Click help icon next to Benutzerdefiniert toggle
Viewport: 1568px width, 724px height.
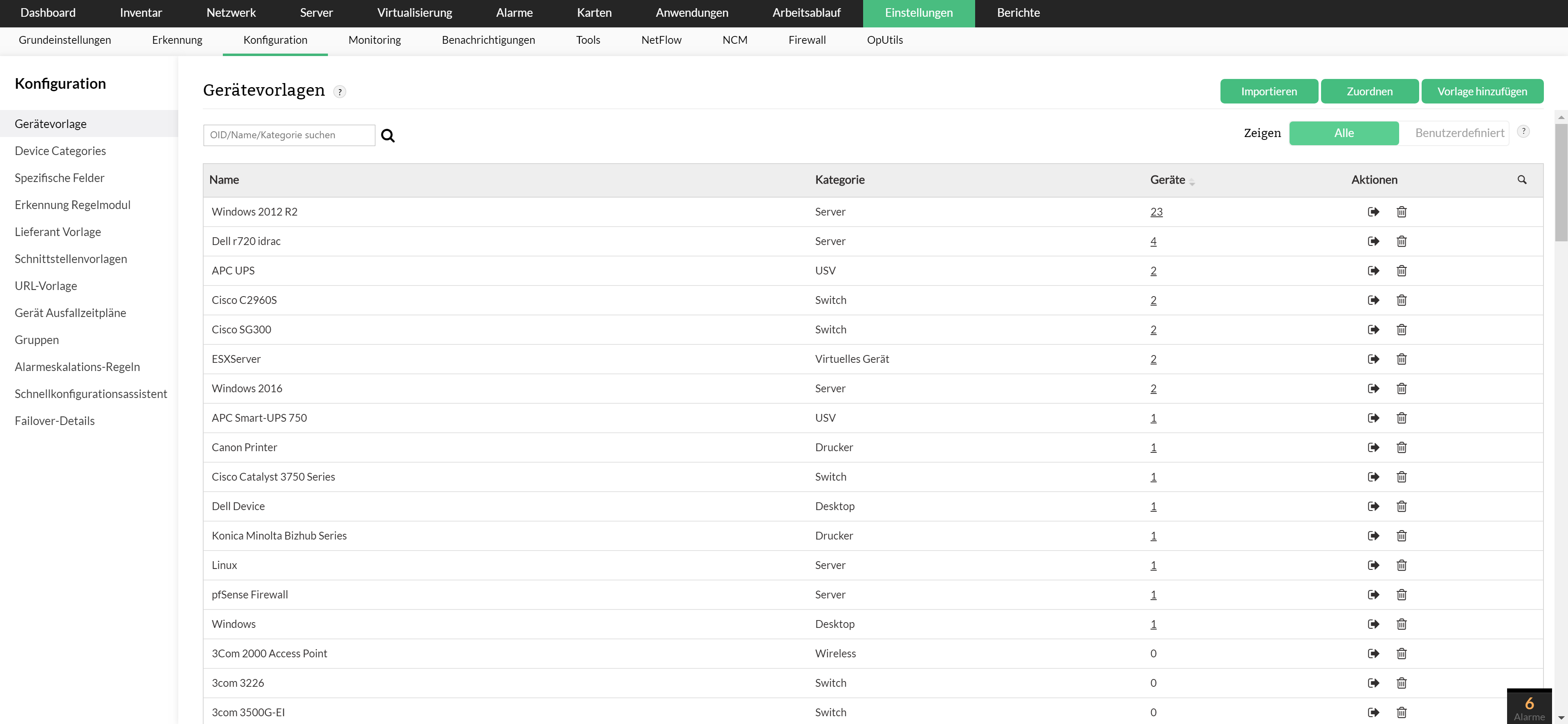[1523, 132]
